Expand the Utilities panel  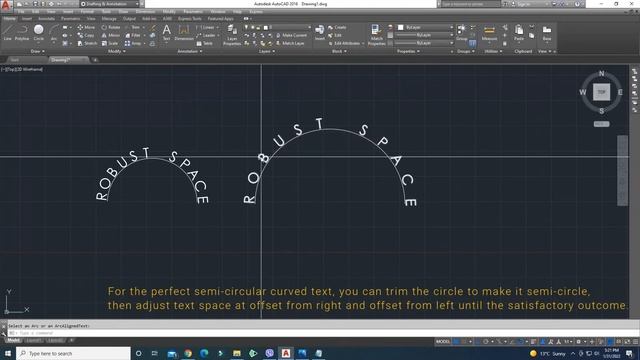coord(493,51)
